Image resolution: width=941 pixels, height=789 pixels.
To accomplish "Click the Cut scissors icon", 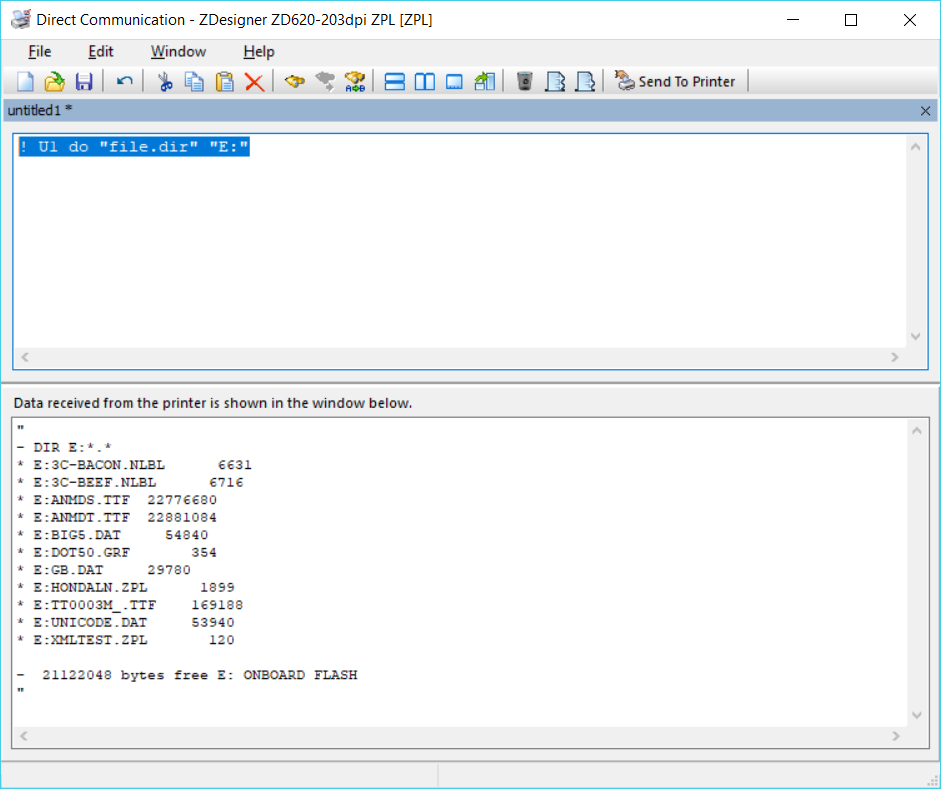I will tap(164, 81).
